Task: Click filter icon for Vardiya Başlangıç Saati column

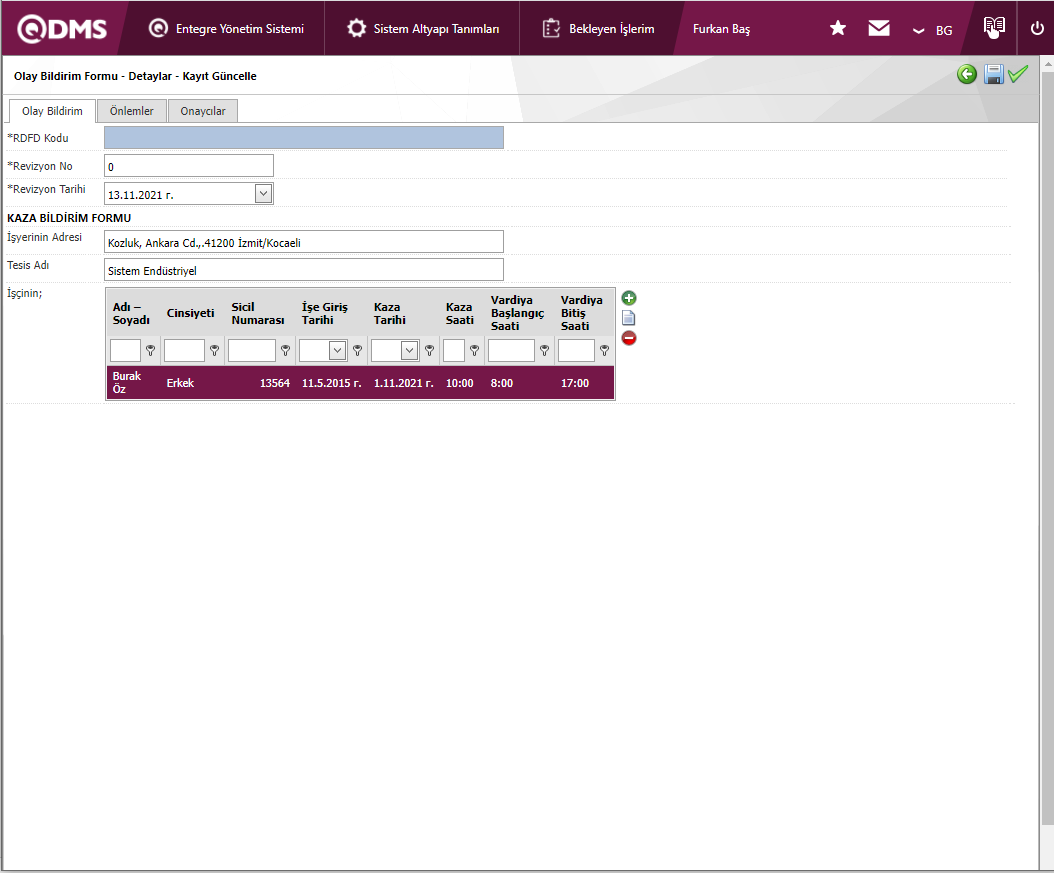Action: (544, 350)
